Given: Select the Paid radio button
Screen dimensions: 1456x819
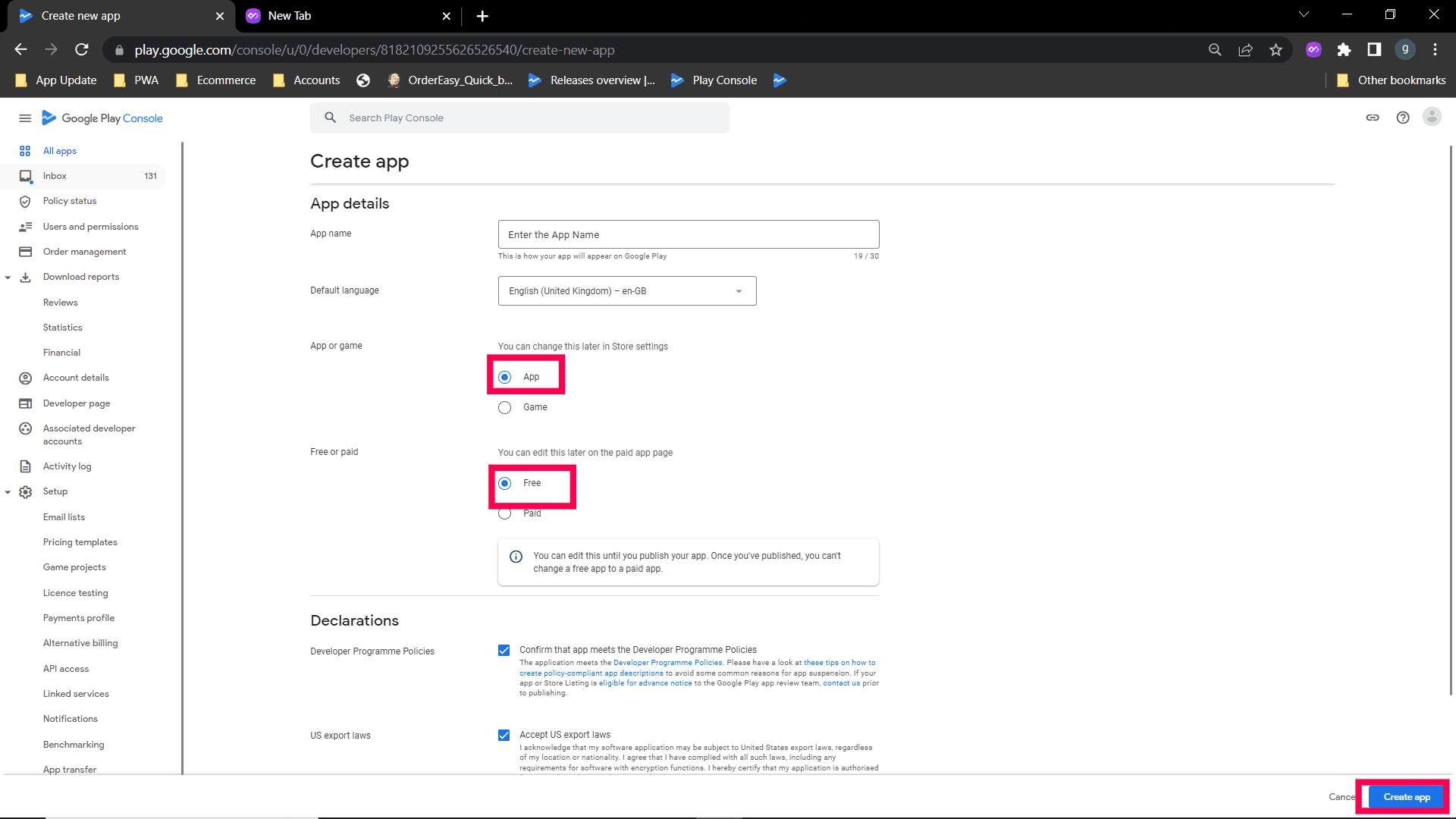Looking at the screenshot, I should (505, 514).
